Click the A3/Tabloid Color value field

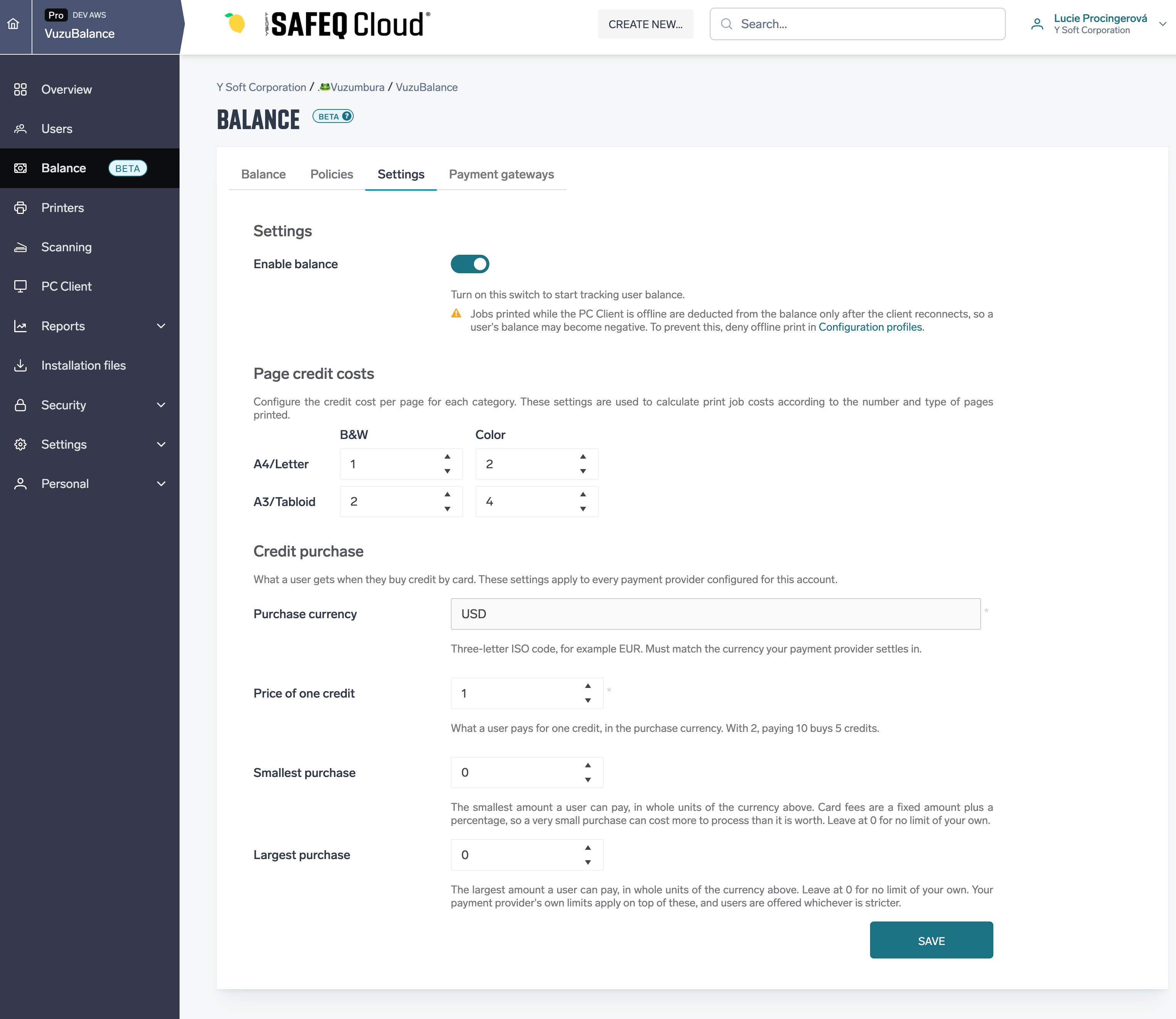(537, 501)
